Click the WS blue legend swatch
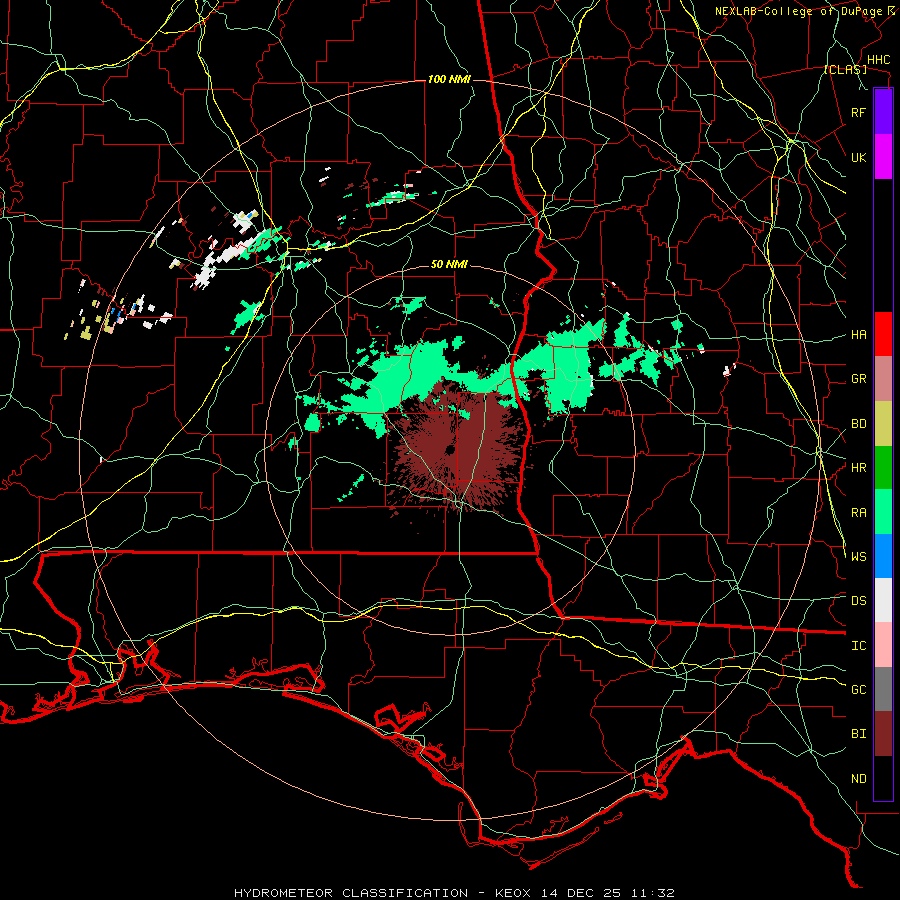The image size is (900, 900). pos(883,556)
